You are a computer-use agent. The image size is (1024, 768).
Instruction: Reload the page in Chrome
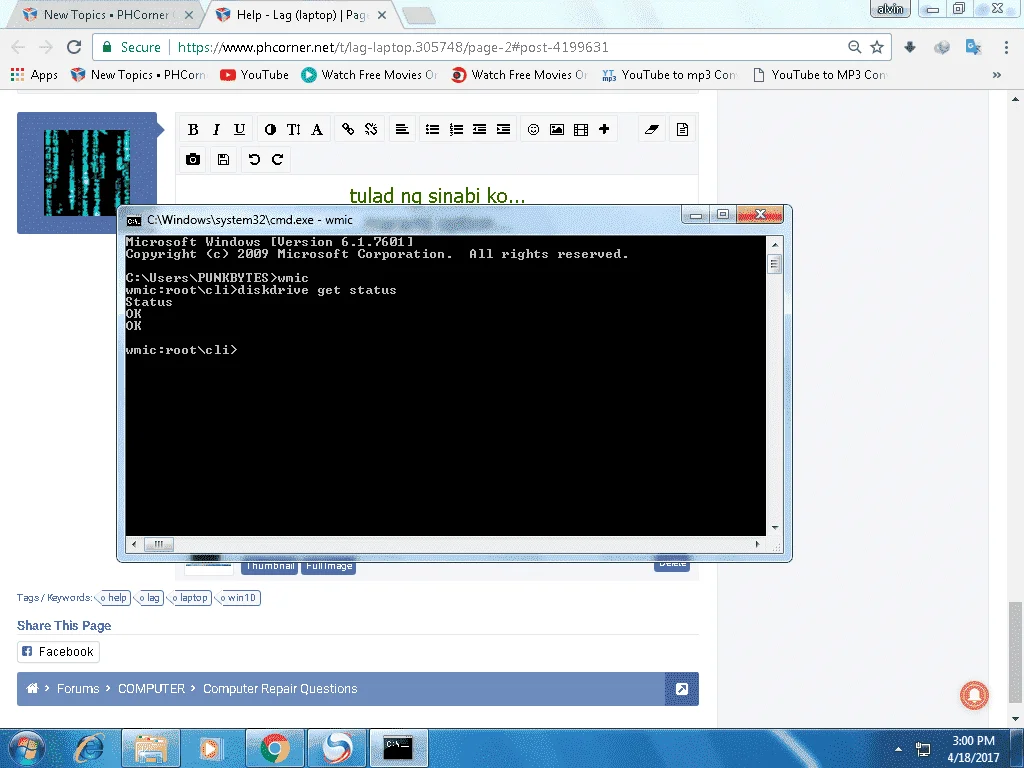coord(74,47)
